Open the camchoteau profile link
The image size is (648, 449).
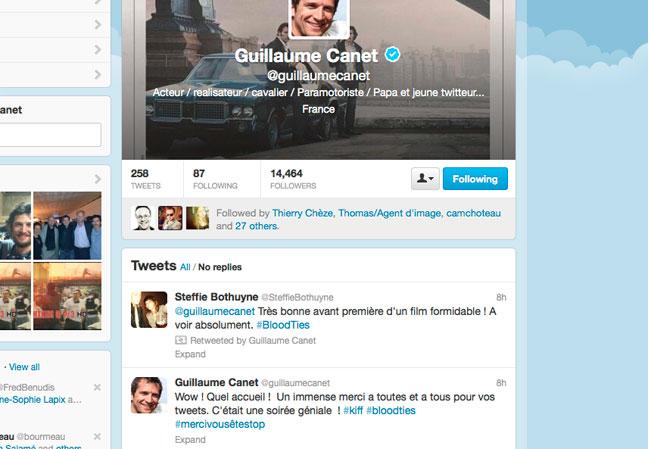pos(474,213)
